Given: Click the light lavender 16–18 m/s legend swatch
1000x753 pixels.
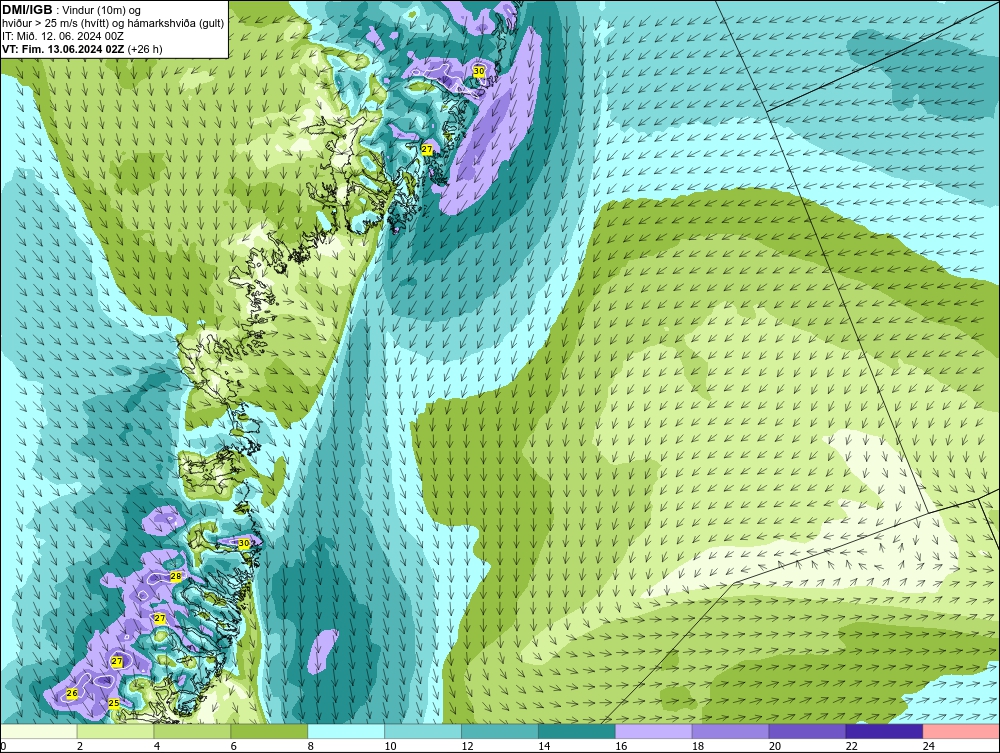Looking at the screenshot, I should [654, 731].
